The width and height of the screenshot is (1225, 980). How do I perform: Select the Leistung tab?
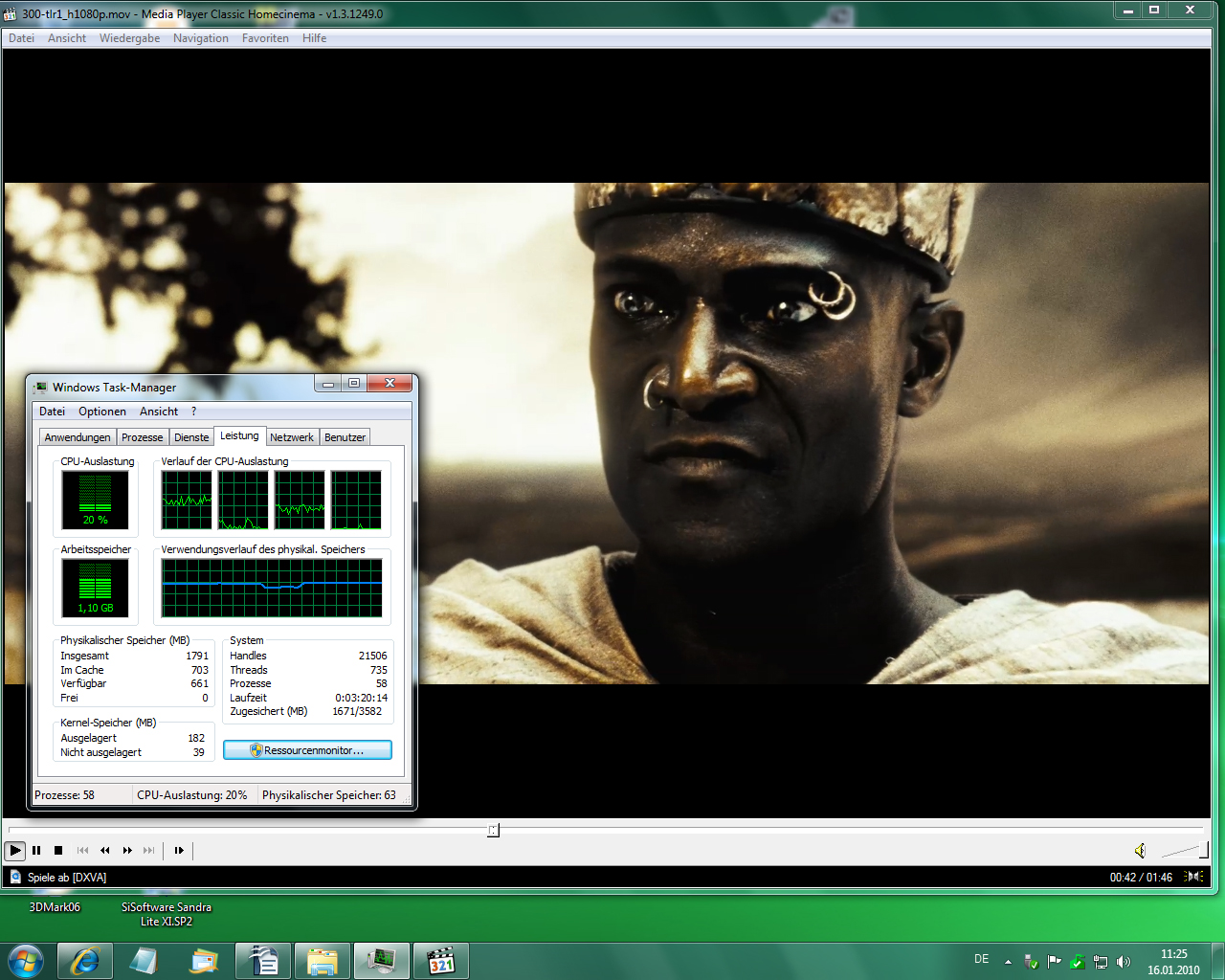coord(239,435)
